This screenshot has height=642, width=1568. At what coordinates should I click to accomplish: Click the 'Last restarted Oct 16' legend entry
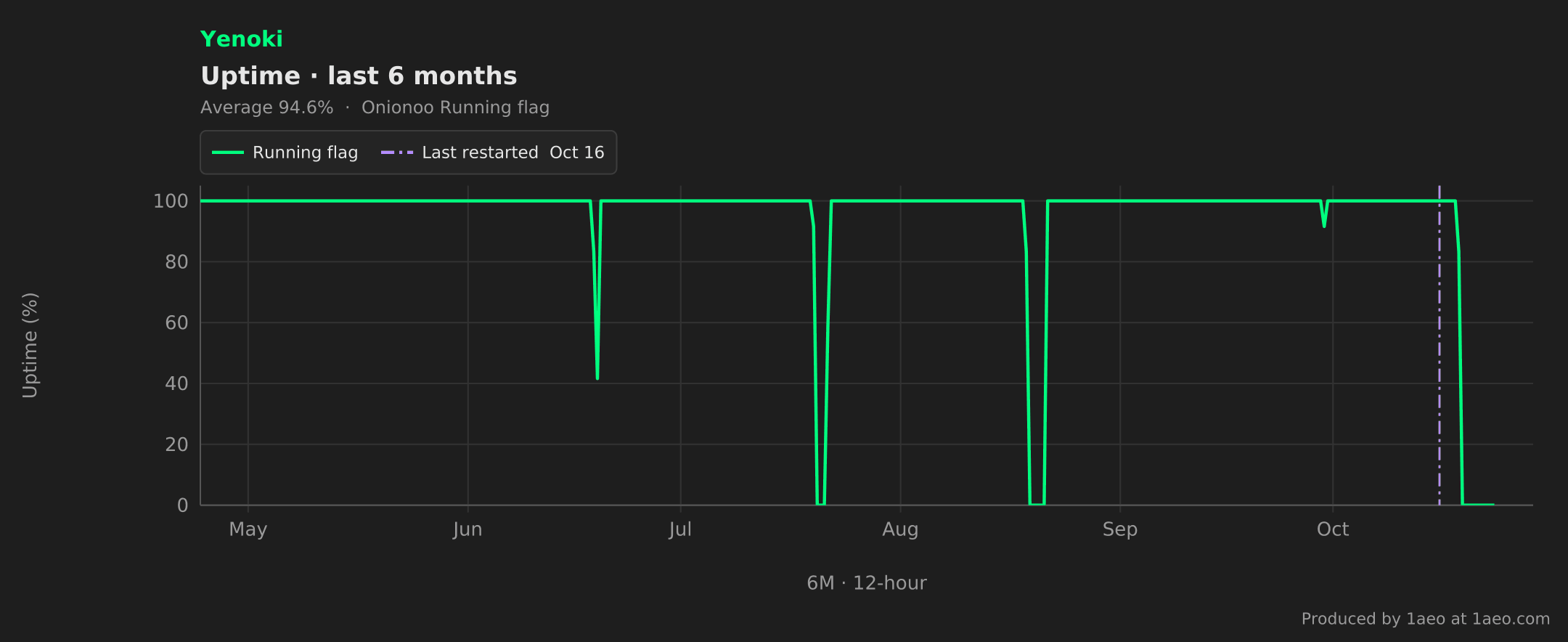click(492, 153)
